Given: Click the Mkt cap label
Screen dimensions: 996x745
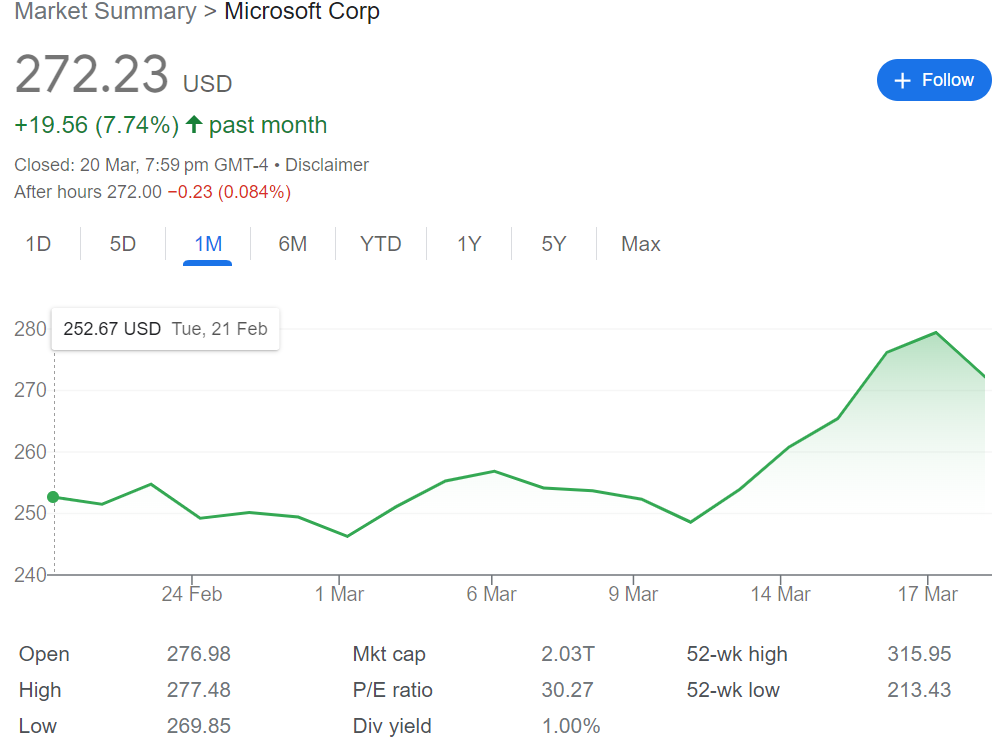Looking at the screenshot, I should click(x=389, y=654).
